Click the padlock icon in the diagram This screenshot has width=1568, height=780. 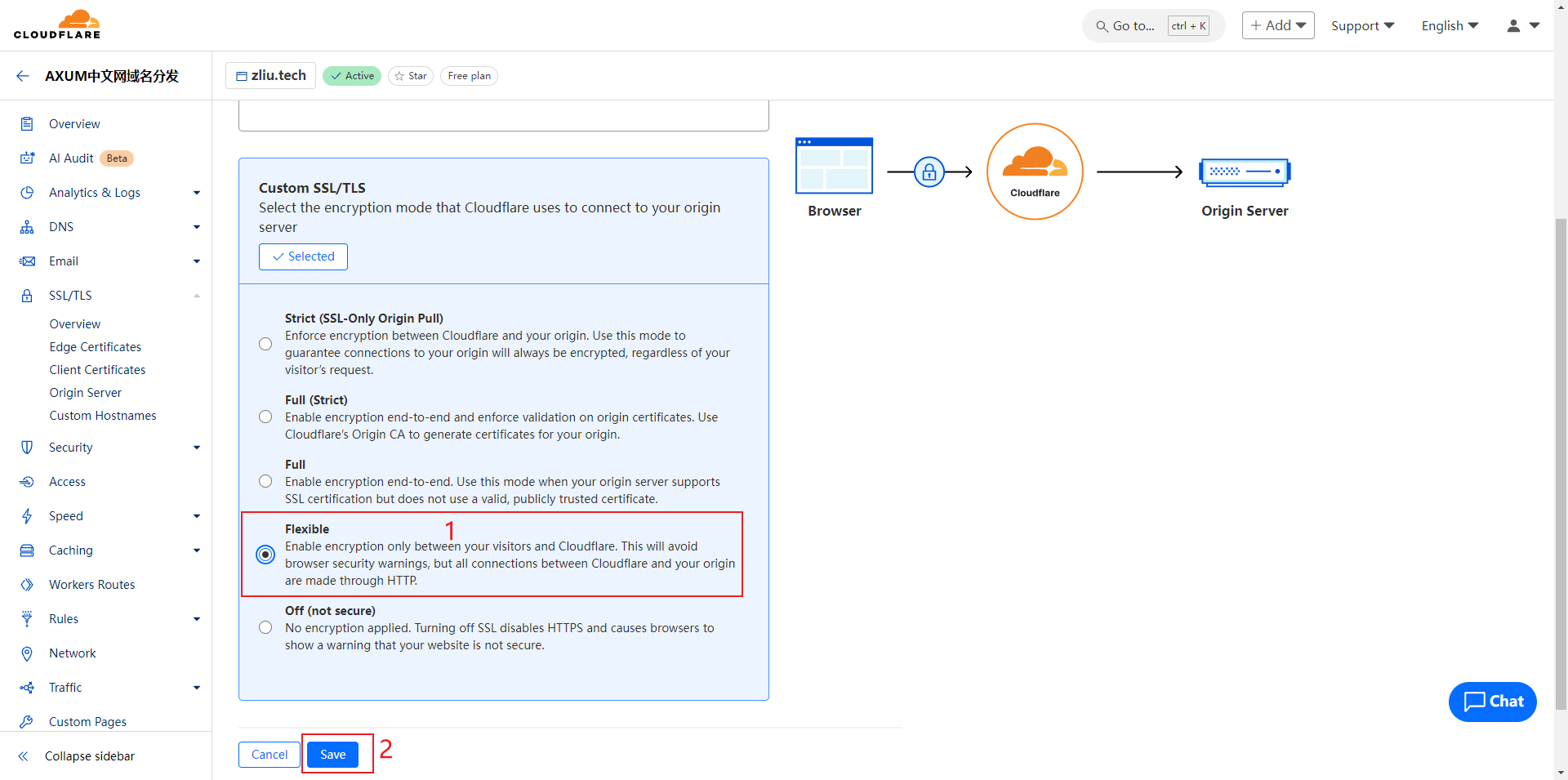click(x=929, y=172)
